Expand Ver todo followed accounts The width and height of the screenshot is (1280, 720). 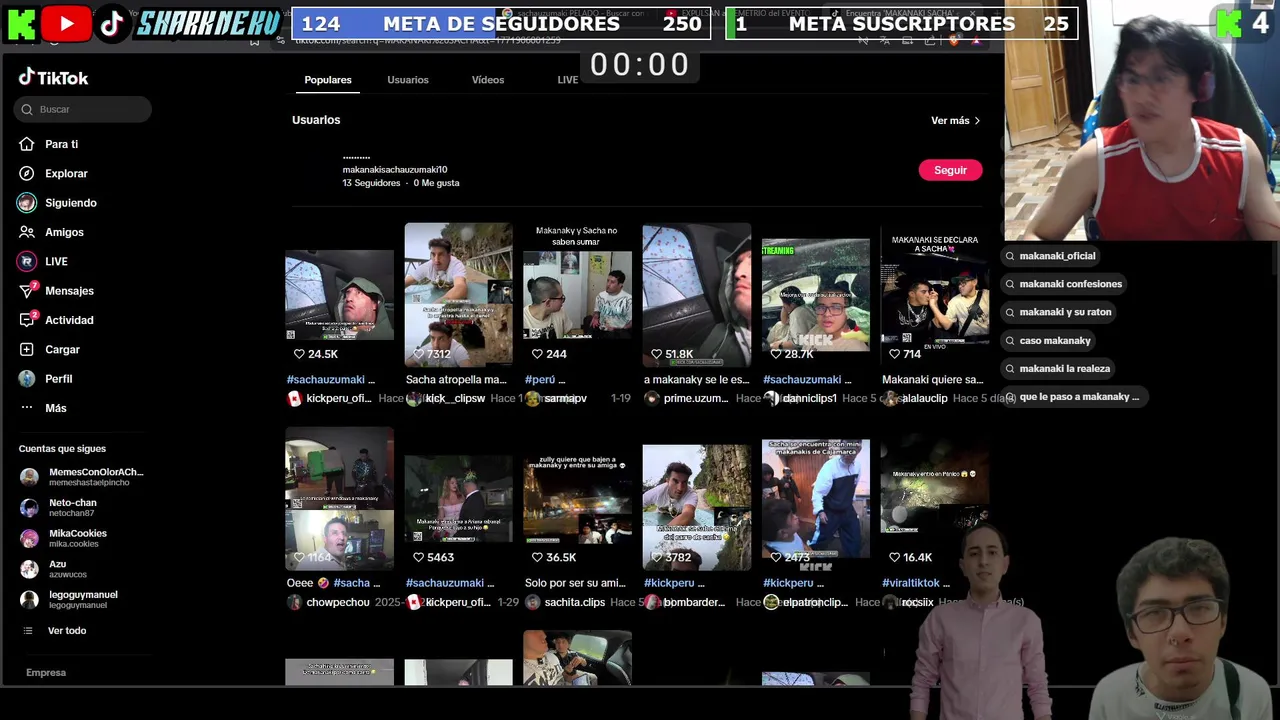coord(55,631)
